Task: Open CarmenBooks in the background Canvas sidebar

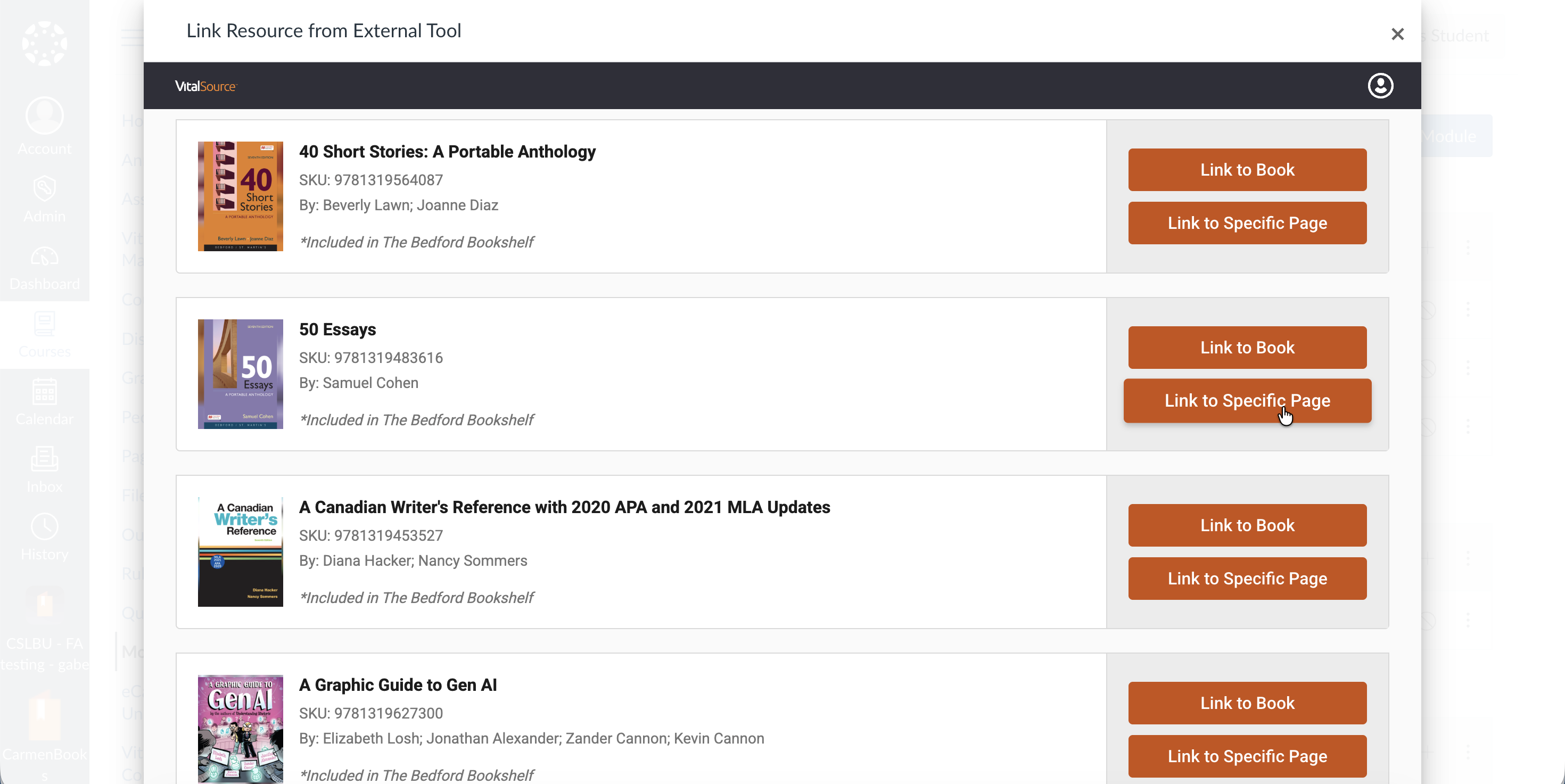Action: coord(44,736)
